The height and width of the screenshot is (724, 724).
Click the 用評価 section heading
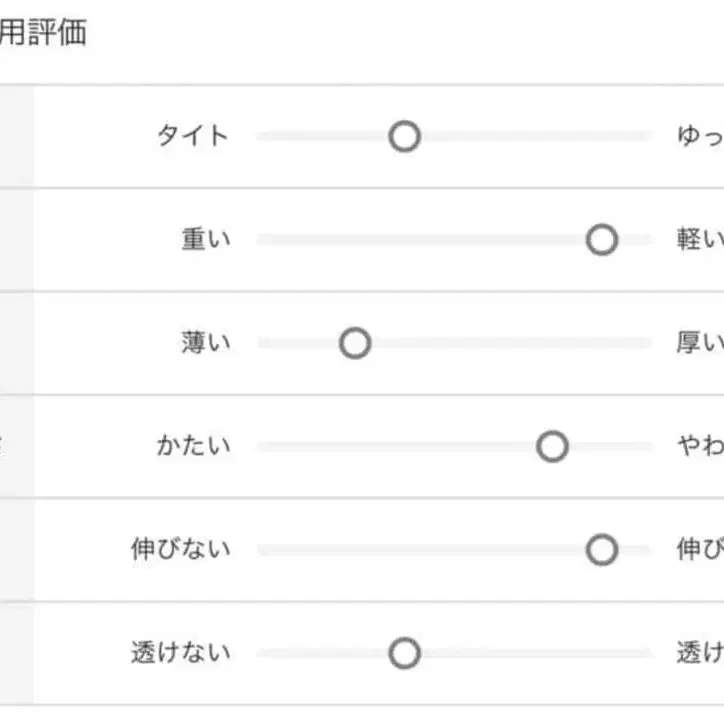point(43,33)
